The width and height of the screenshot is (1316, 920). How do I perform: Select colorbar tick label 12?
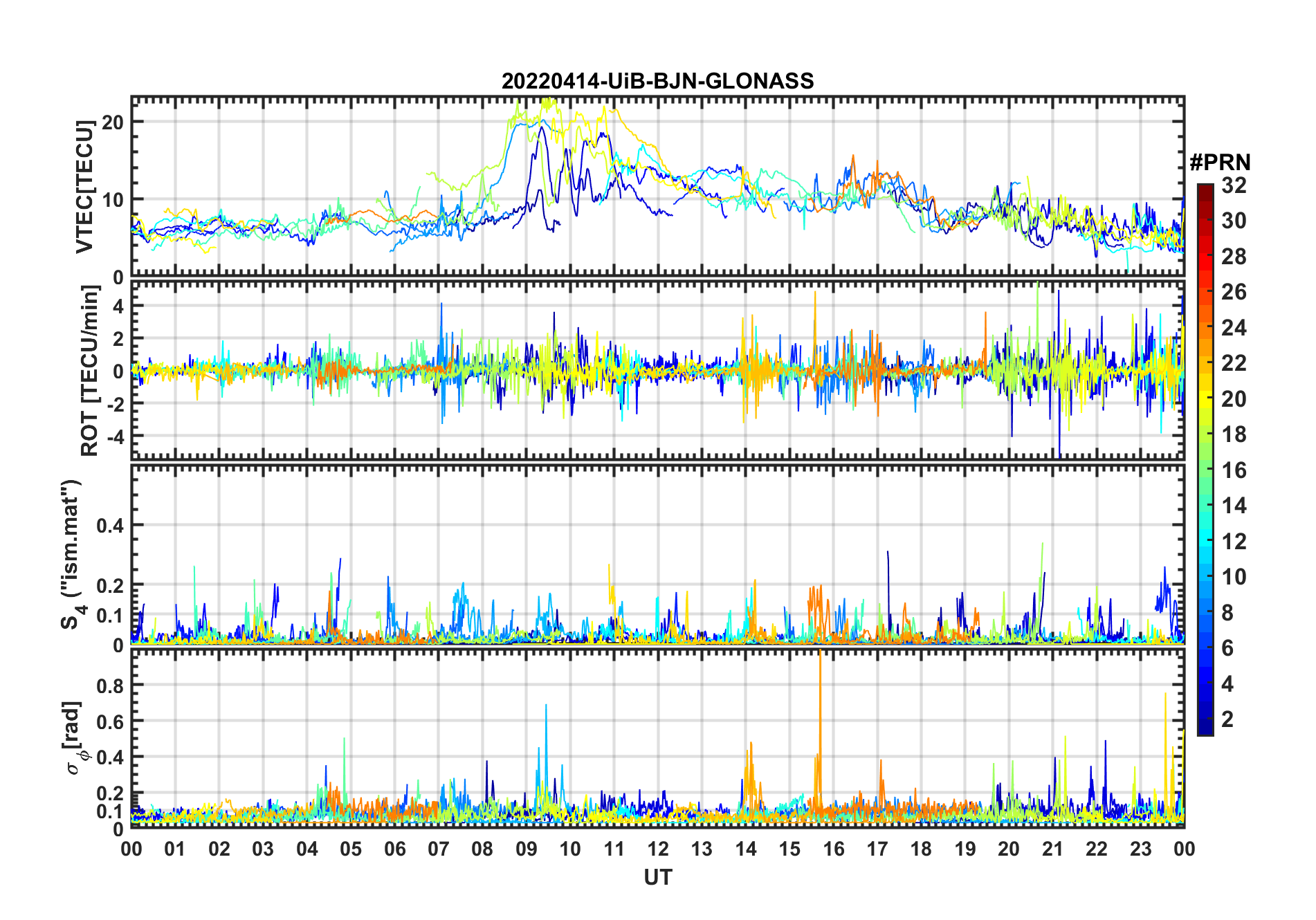click(x=1234, y=541)
